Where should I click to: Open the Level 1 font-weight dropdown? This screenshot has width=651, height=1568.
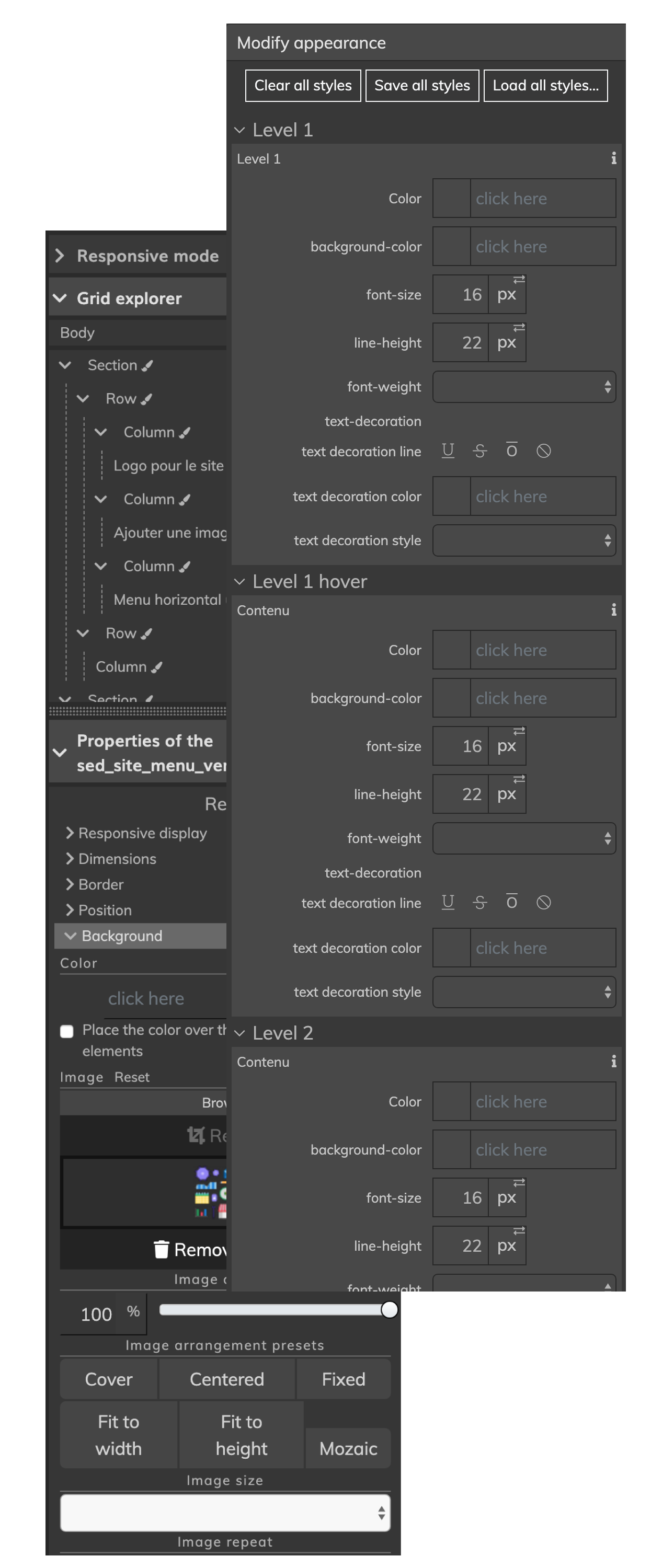[x=524, y=387]
